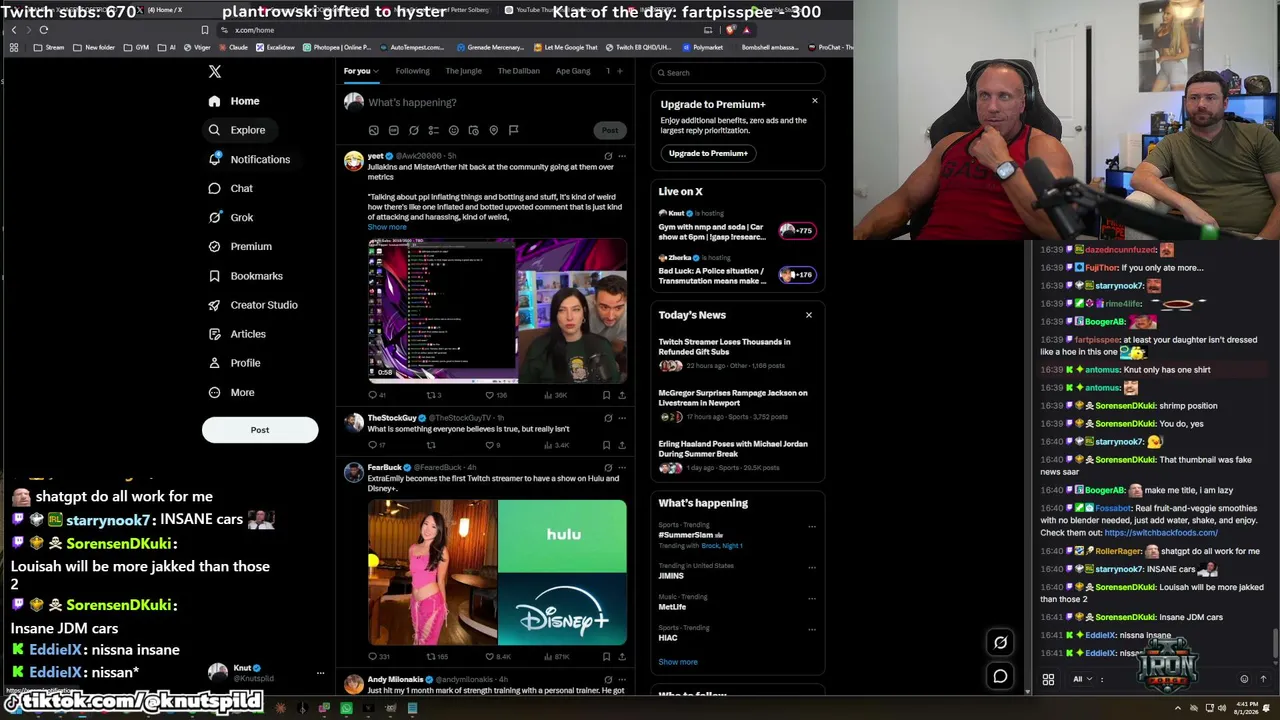Open more options on yeet's post
The height and width of the screenshot is (720, 1280).
622,156
